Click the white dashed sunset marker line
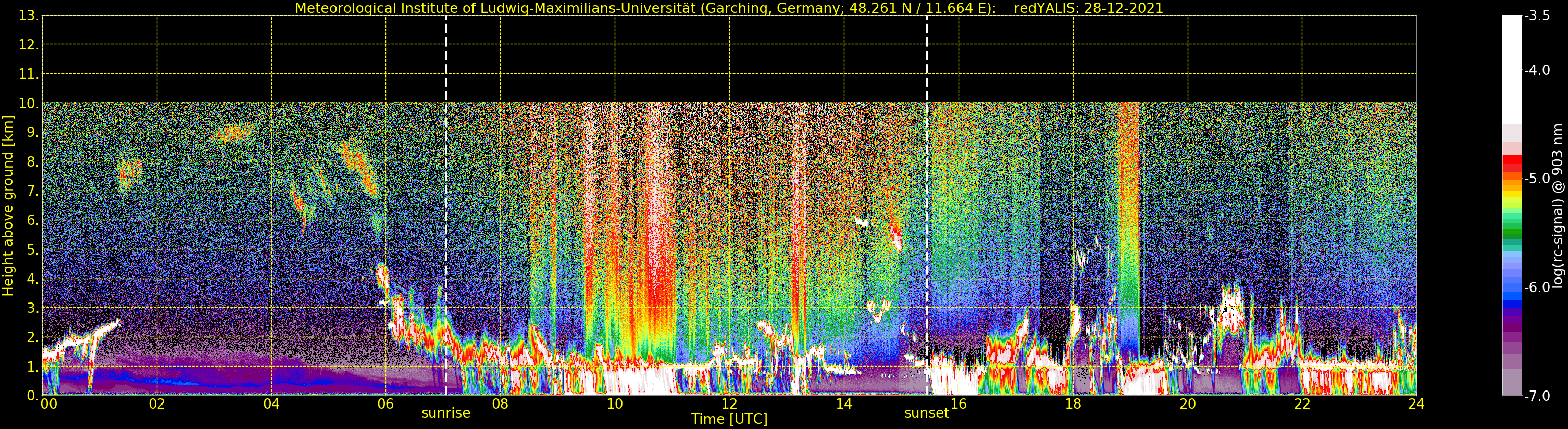The width and height of the screenshot is (1568, 429). (927, 205)
